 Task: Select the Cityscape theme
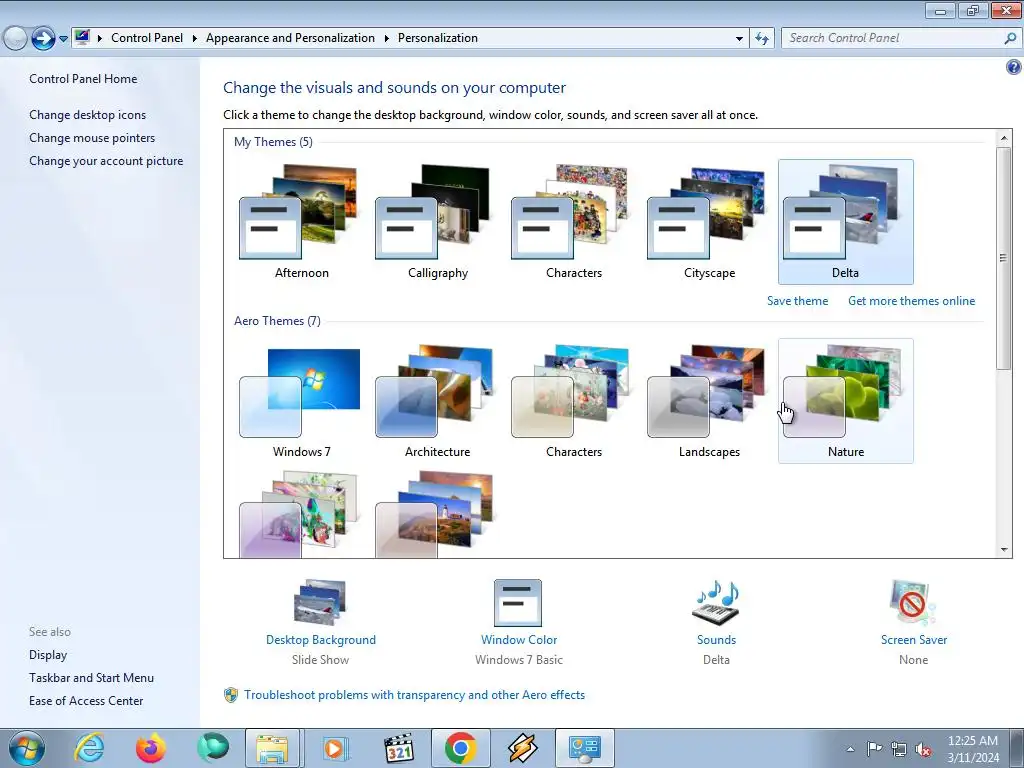pos(709,222)
